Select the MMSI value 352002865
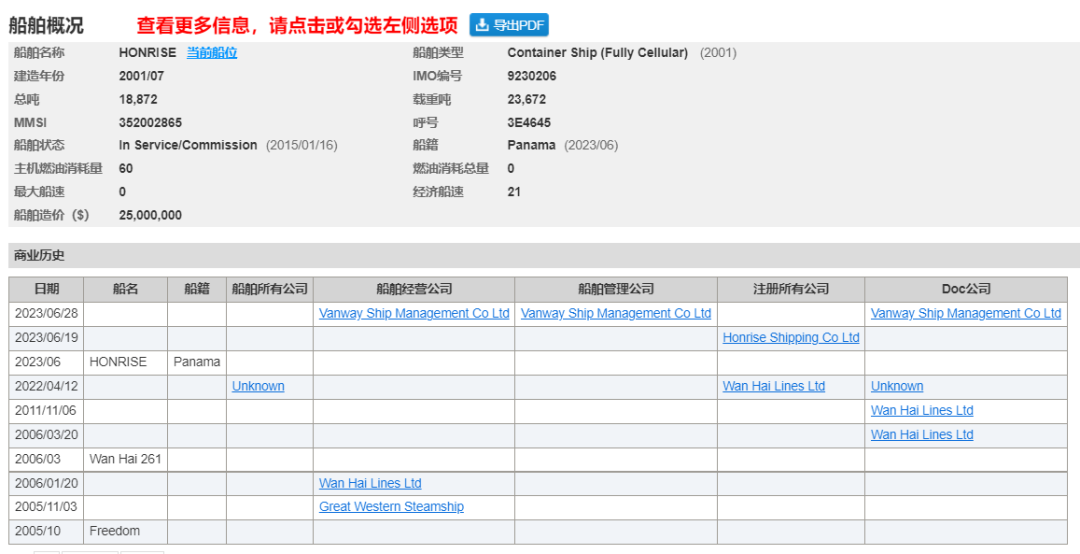 150,123
